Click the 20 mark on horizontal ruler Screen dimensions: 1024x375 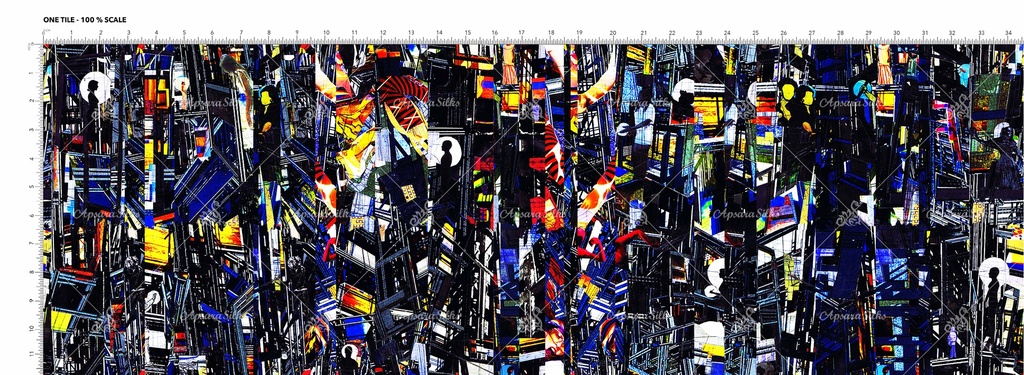coord(613,33)
